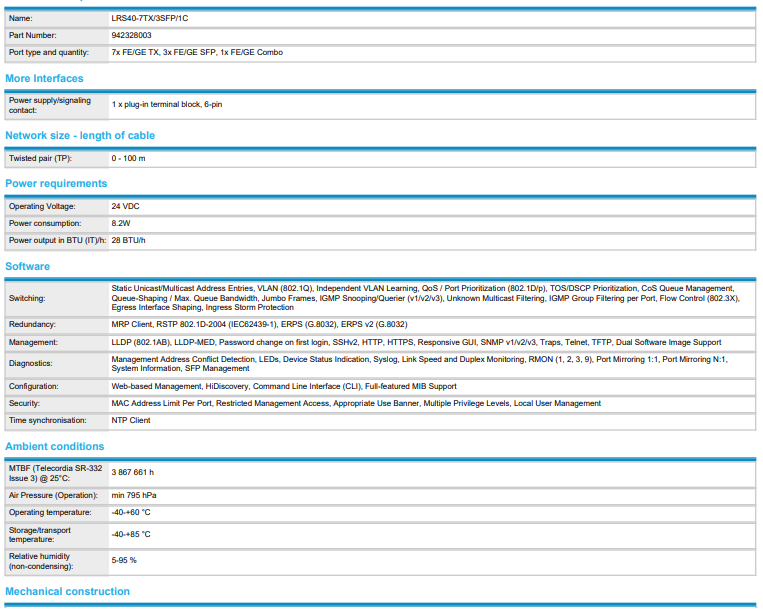Click the '0 - 100 m' value
The width and height of the screenshot is (763, 616).
coord(128,159)
